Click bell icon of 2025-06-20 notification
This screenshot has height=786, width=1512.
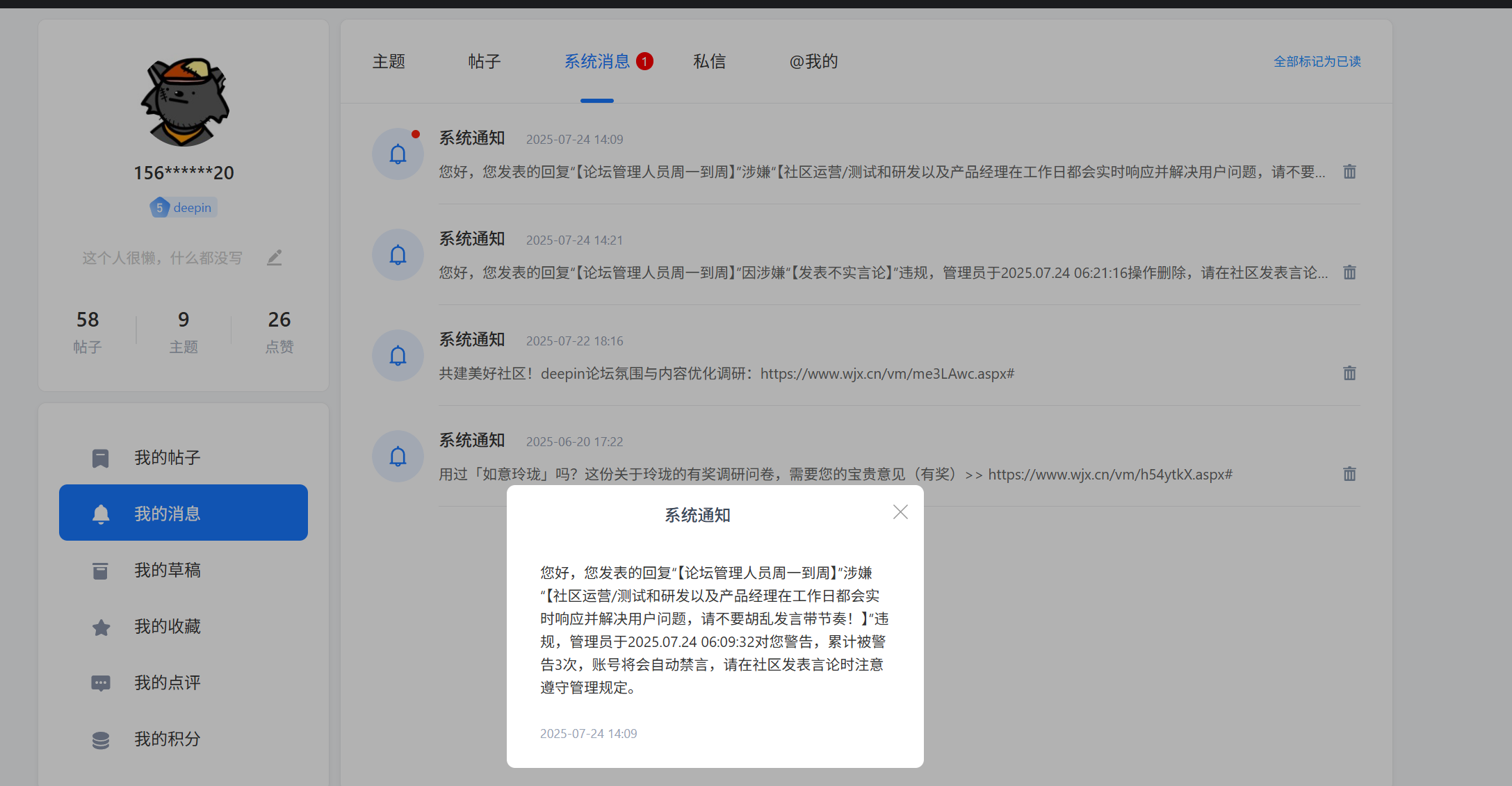pos(398,456)
